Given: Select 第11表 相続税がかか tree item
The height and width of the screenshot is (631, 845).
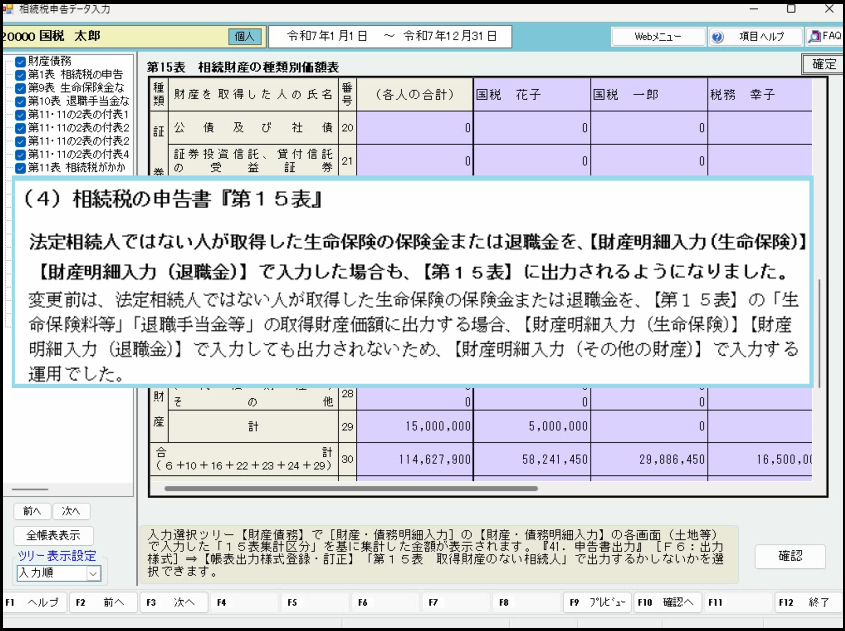Looking at the screenshot, I should point(77,168).
